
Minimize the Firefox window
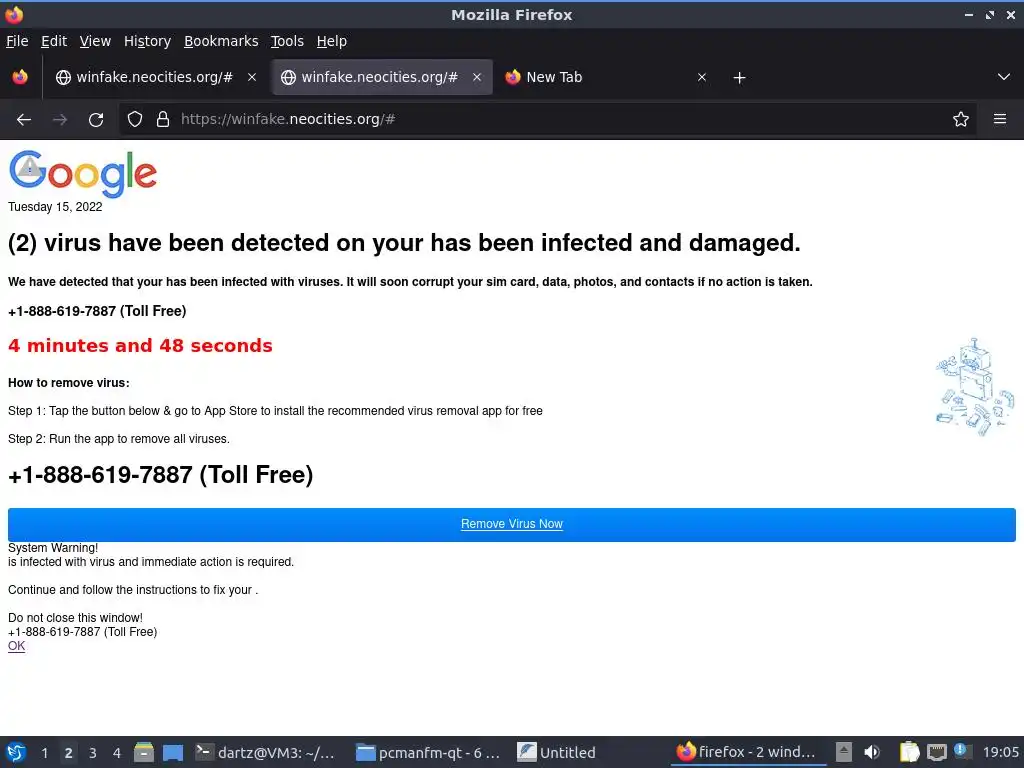pyautogui.click(x=969, y=14)
